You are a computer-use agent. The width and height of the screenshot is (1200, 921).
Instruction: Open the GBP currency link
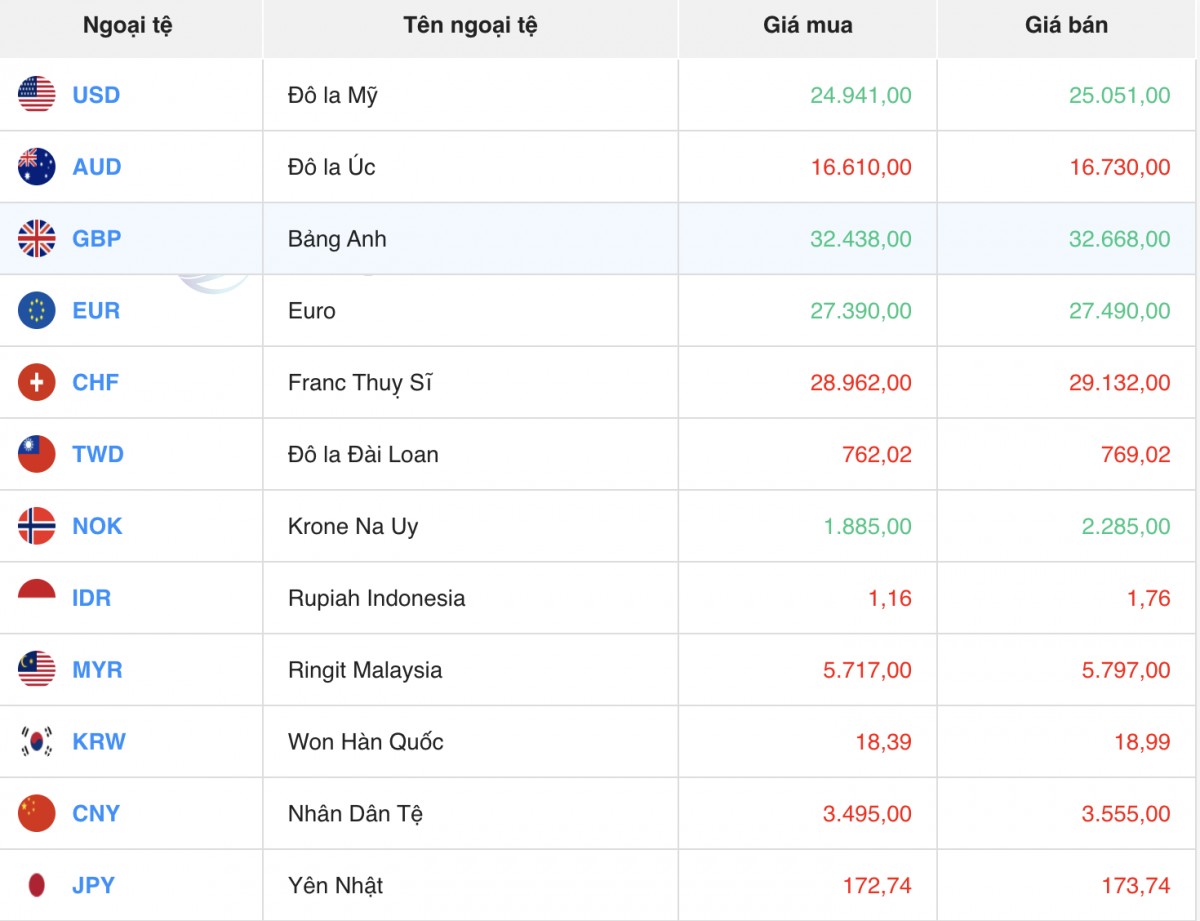point(96,239)
